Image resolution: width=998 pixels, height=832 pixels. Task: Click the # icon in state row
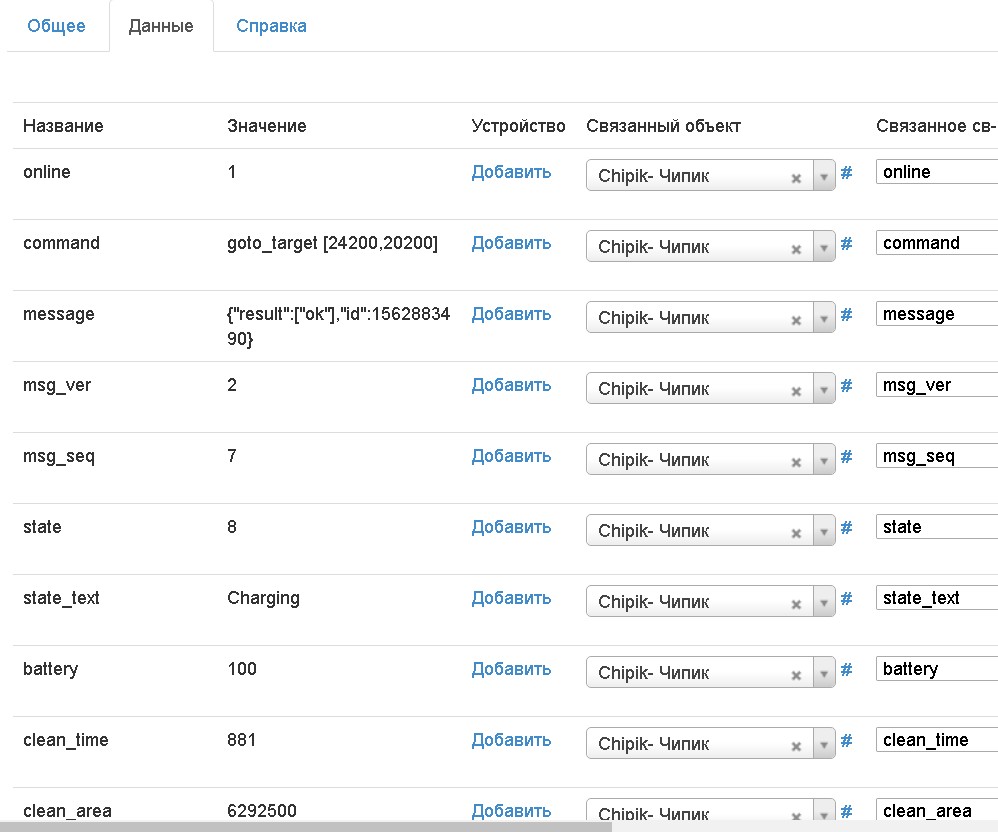click(846, 528)
